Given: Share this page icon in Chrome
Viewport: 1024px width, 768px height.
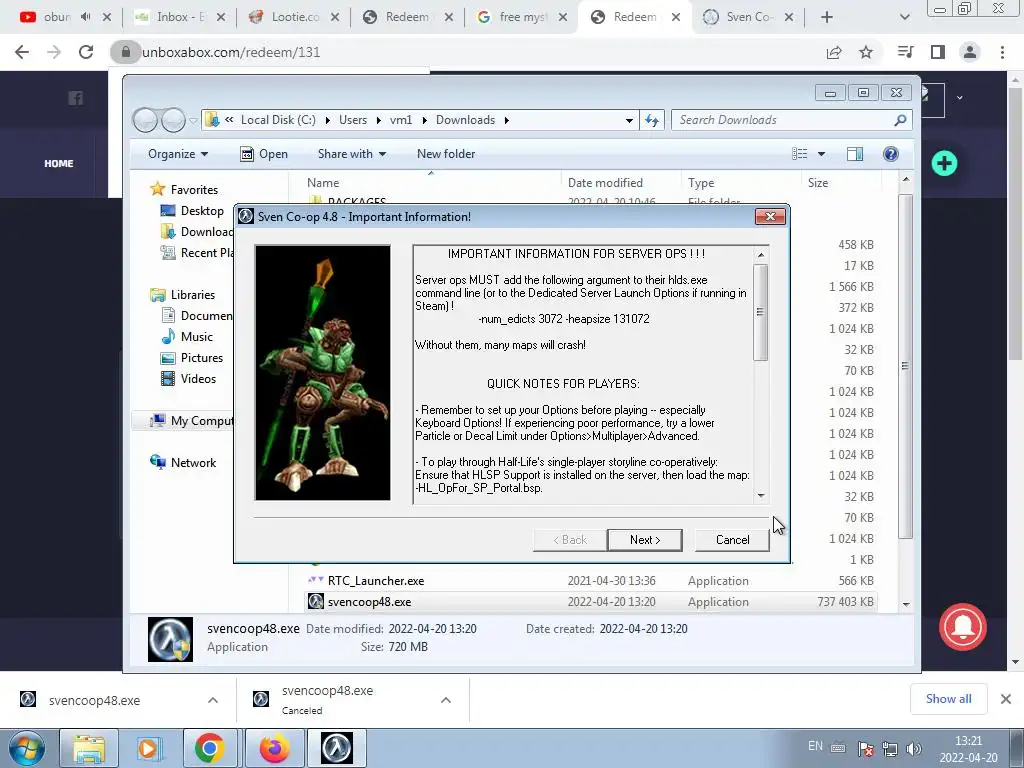Looking at the screenshot, I should [834, 52].
